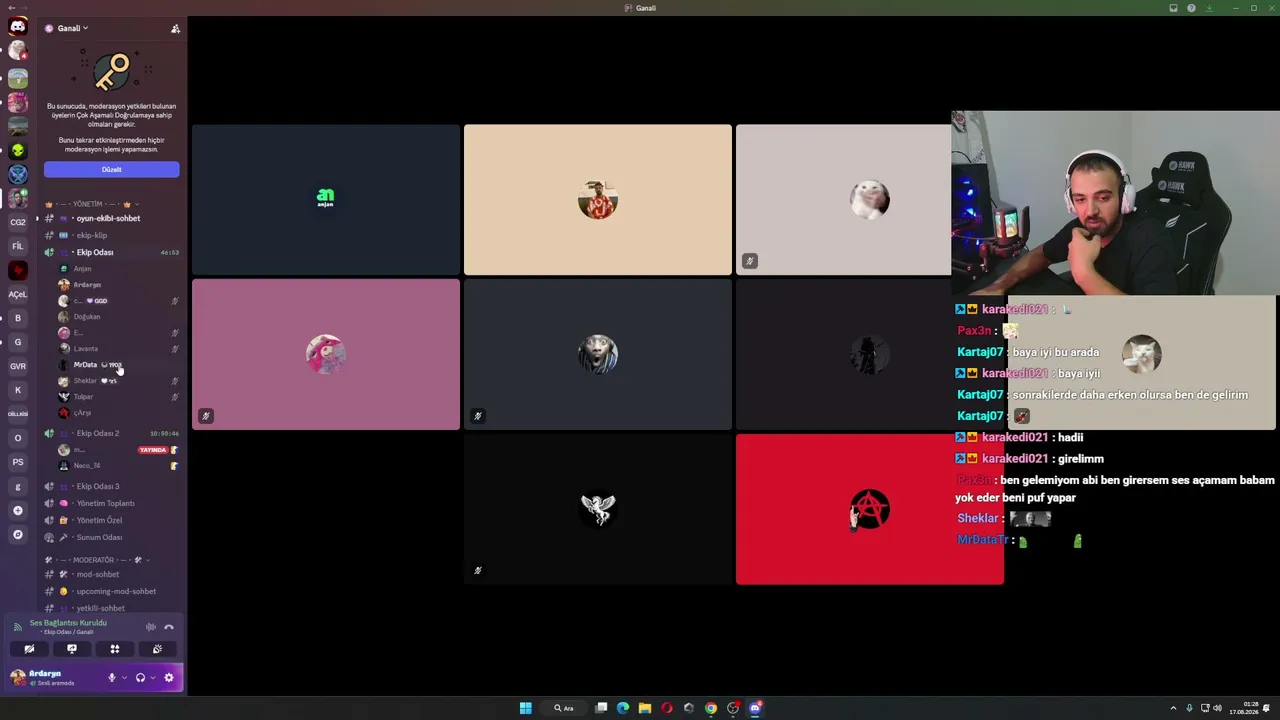Click Add a Server plus icon
This screenshot has width=1280, height=720.
18,510
